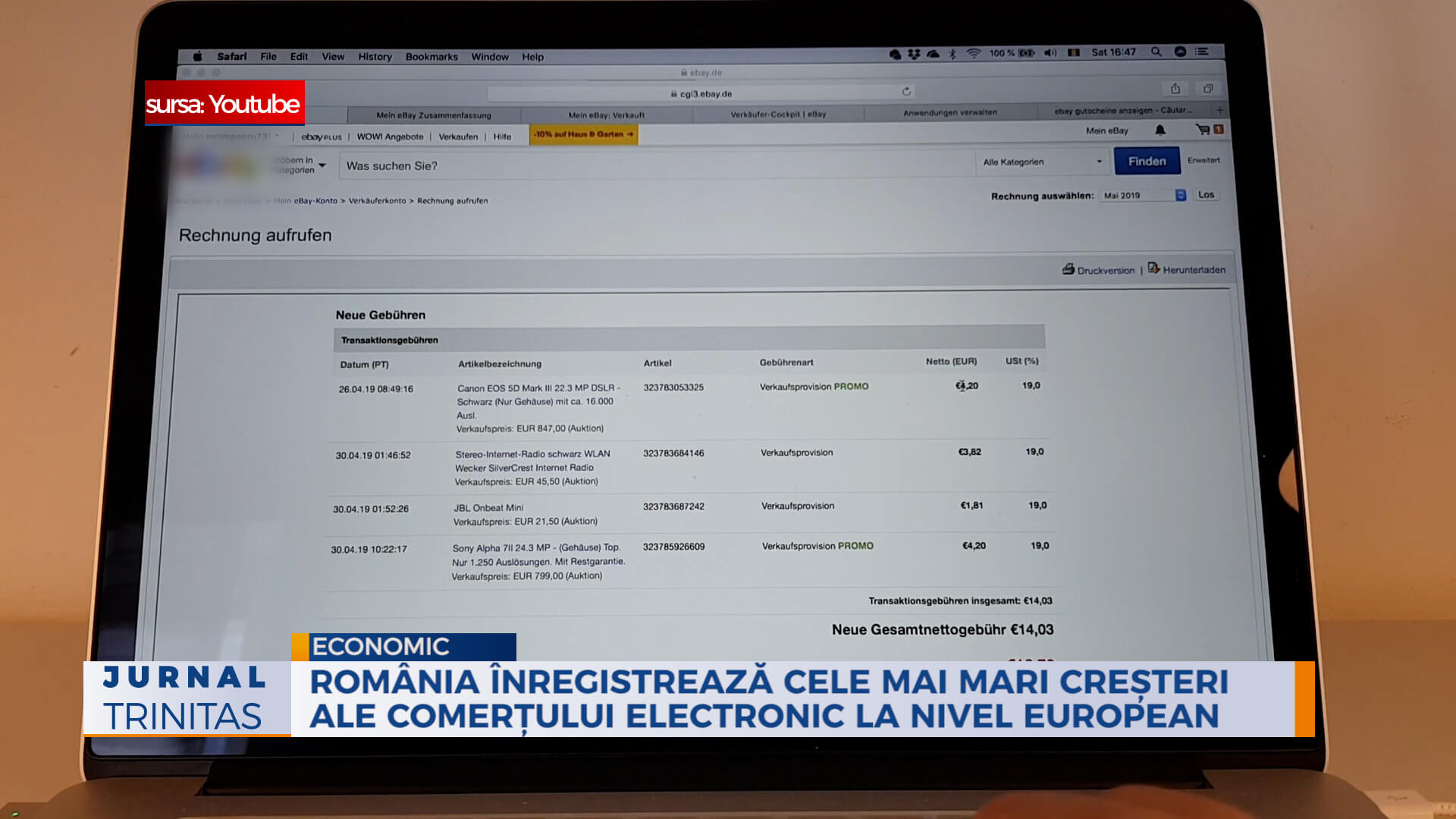The image size is (1456, 819).
Task: Switch to ebay gutscheine anzeigen tab
Action: tap(1123, 111)
